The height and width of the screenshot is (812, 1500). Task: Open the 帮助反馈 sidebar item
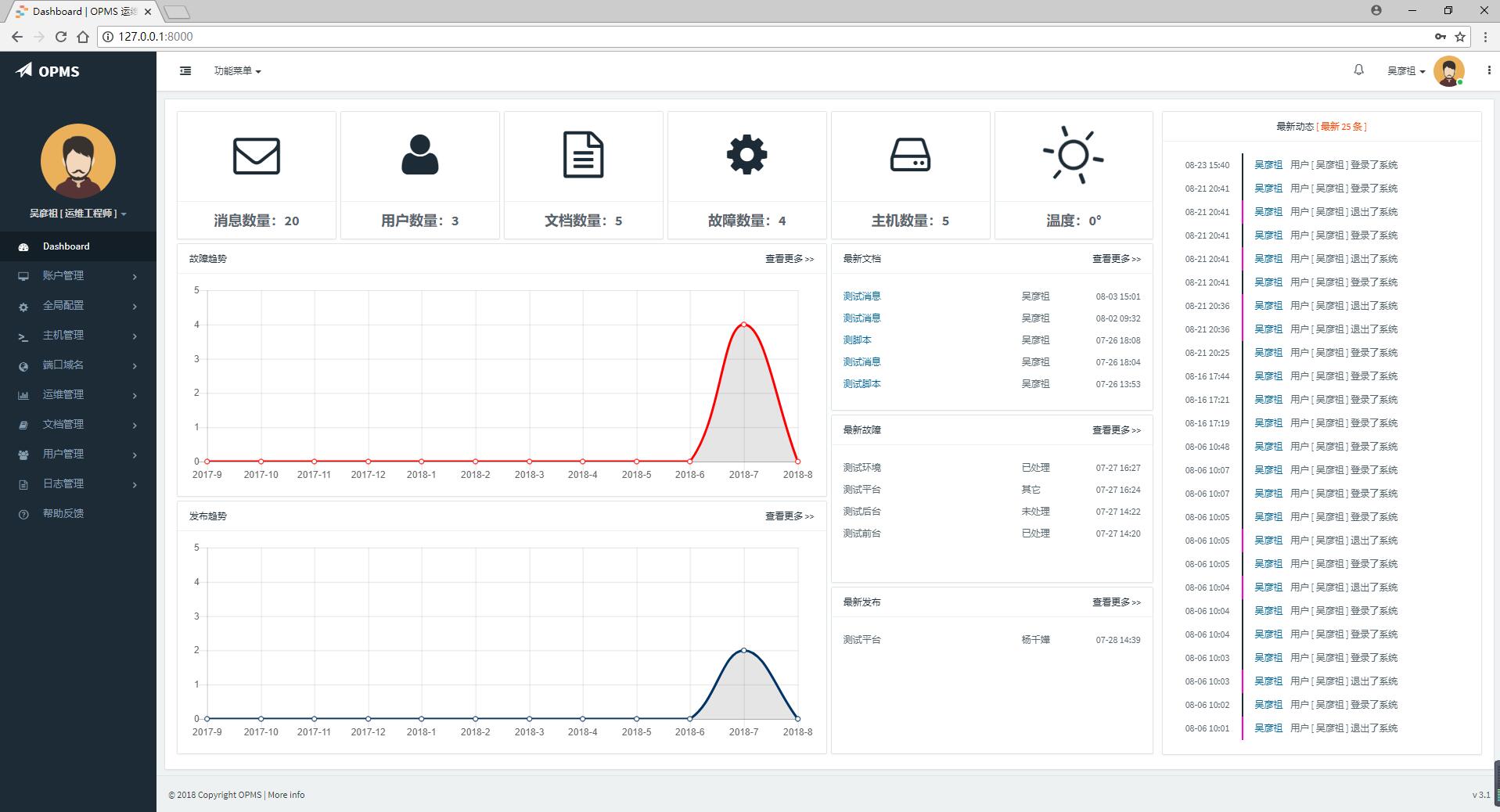78,514
